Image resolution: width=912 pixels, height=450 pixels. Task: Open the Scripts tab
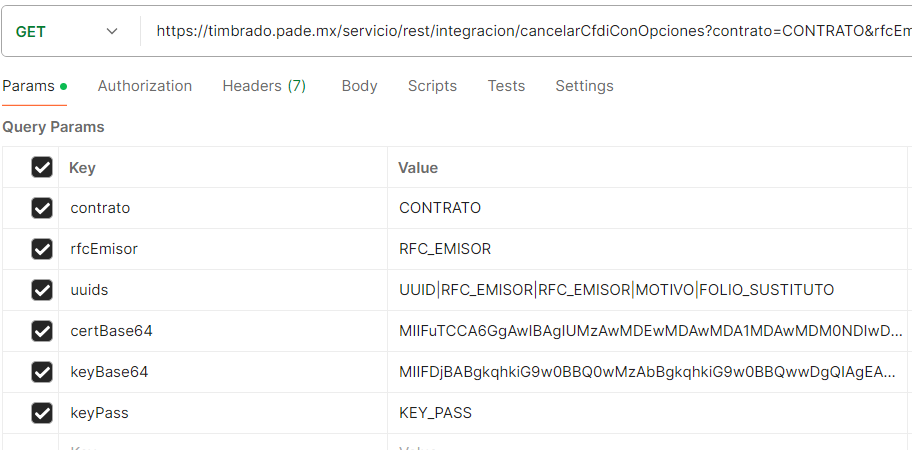coord(432,86)
